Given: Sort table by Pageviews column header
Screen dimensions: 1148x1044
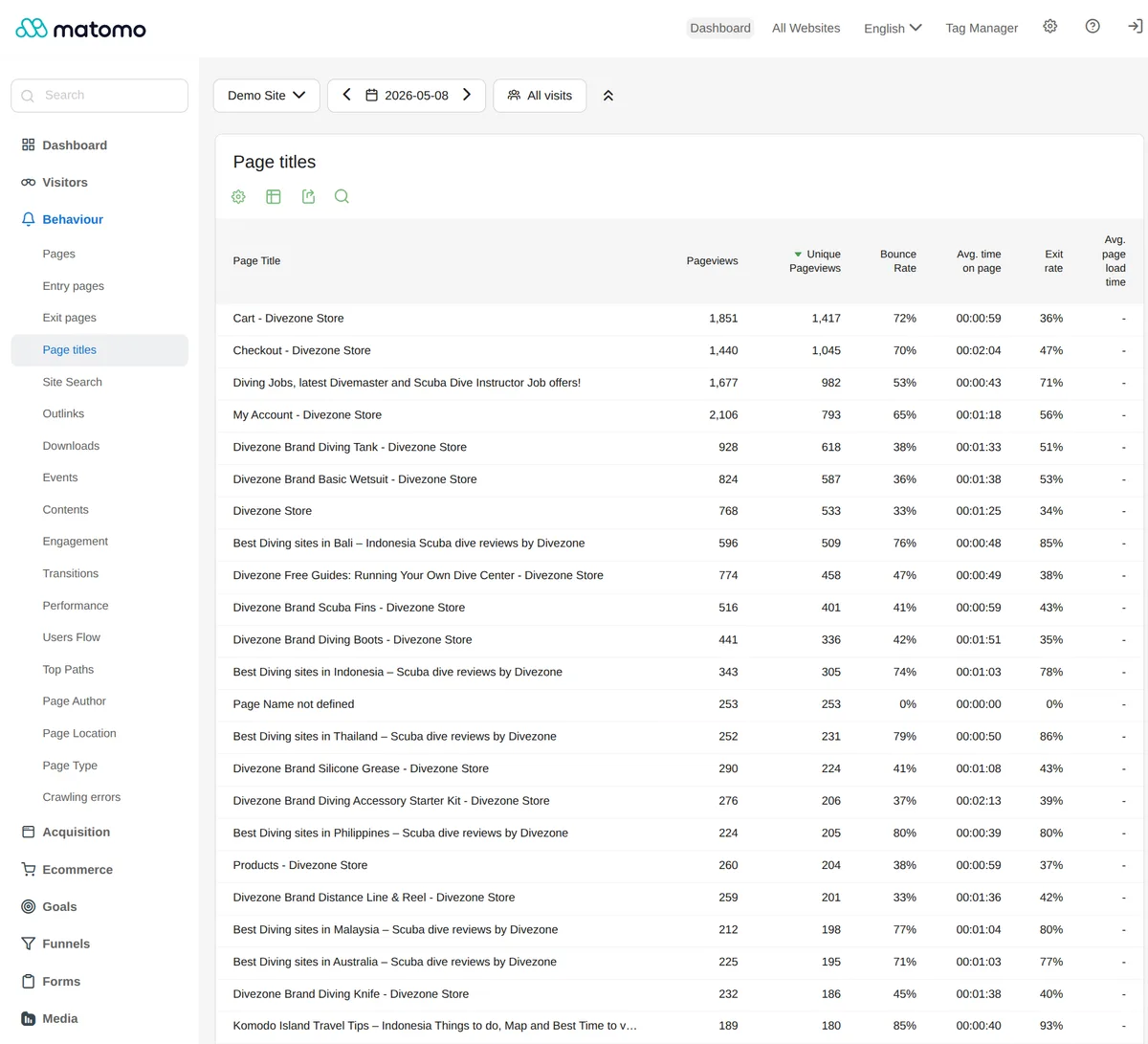Looking at the screenshot, I should coord(712,260).
